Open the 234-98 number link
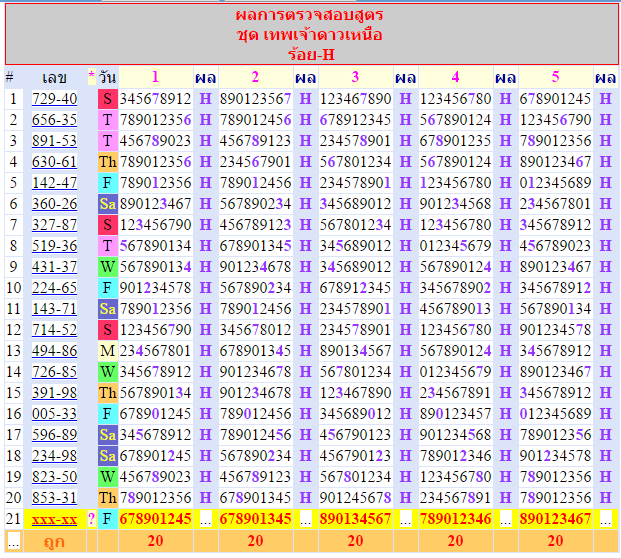The height and width of the screenshot is (558, 621). pos(54,456)
